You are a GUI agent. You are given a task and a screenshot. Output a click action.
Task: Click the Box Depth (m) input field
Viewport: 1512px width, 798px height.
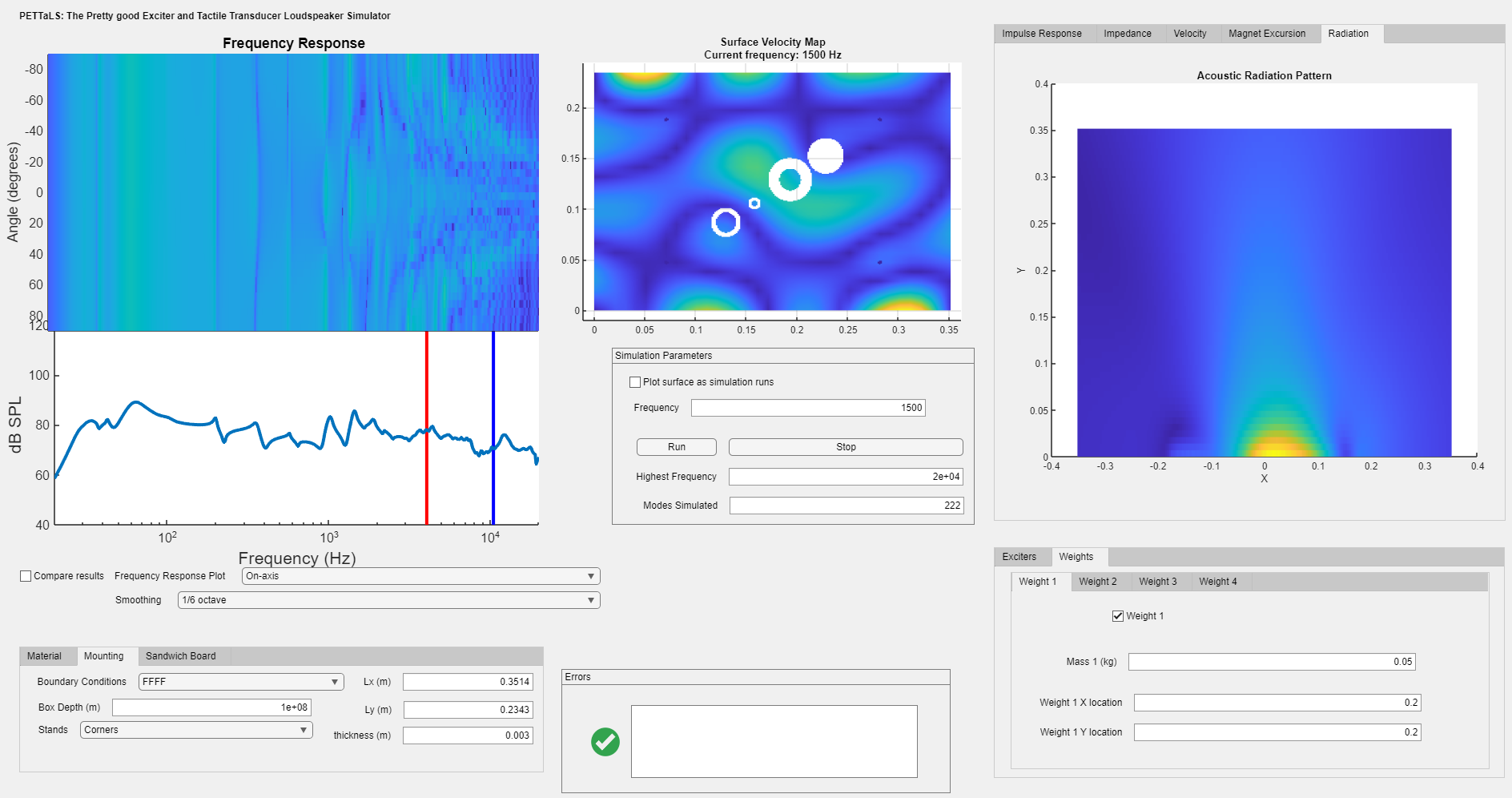(x=211, y=707)
